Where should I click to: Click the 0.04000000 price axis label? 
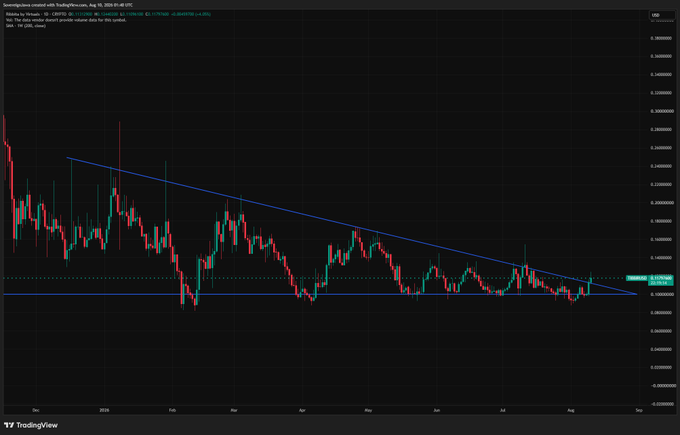point(661,349)
